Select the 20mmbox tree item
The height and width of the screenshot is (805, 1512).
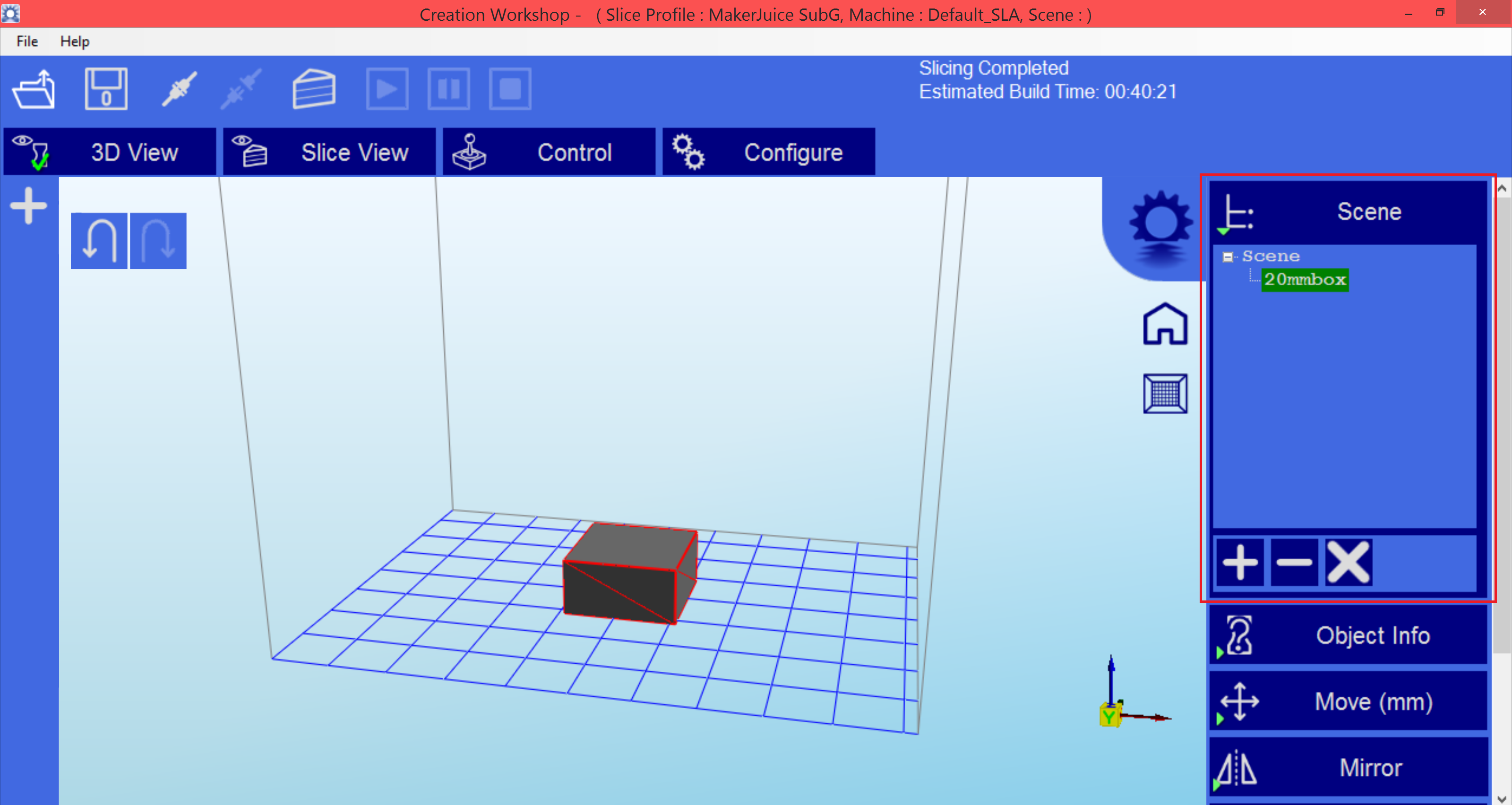[x=1305, y=279]
